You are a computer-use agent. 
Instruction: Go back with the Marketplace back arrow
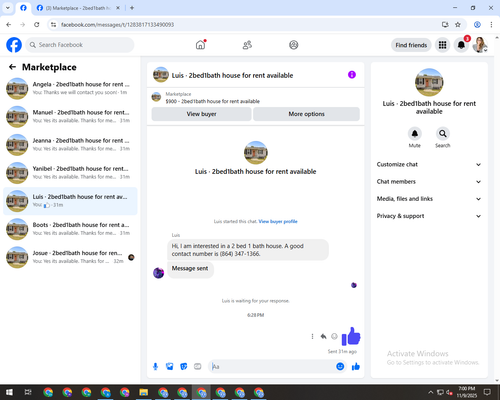click(12, 67)
